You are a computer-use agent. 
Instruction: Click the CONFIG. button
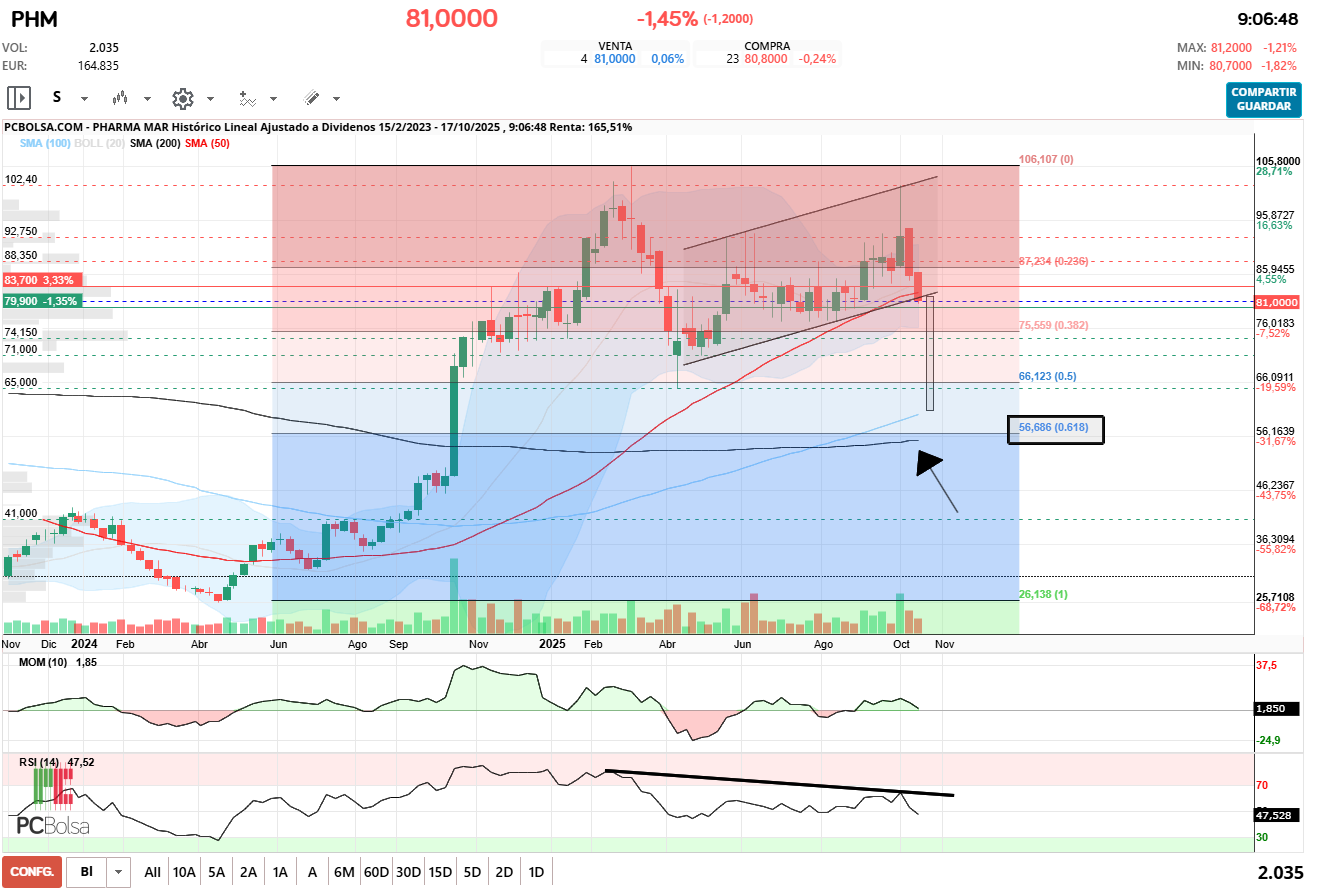32,872
